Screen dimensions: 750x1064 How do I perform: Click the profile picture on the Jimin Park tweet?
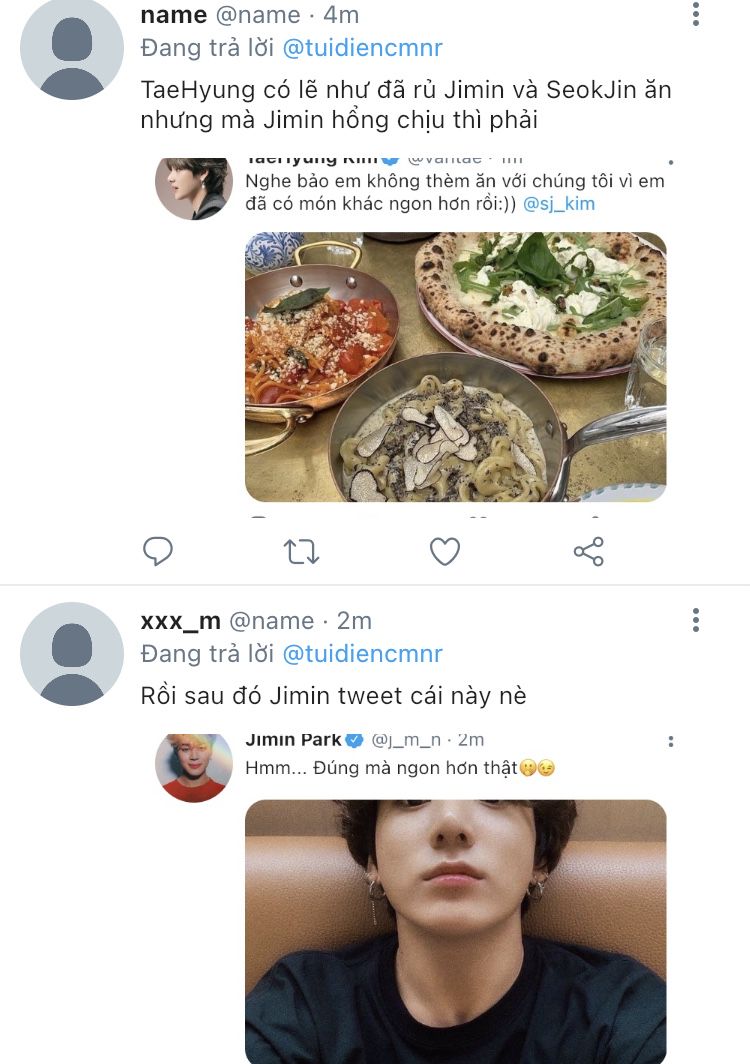coord(194,767)
